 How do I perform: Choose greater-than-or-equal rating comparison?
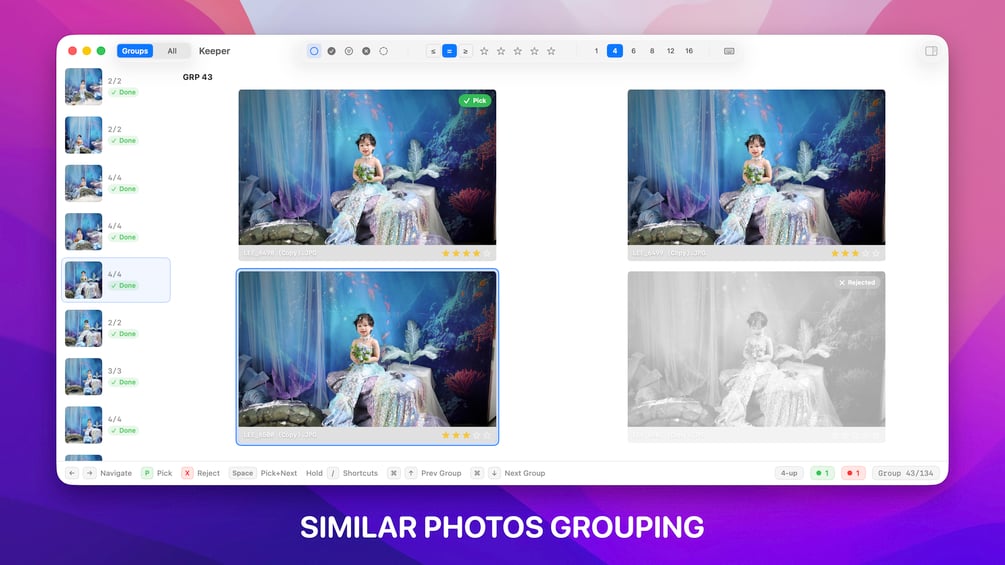[x=465, y=51]
